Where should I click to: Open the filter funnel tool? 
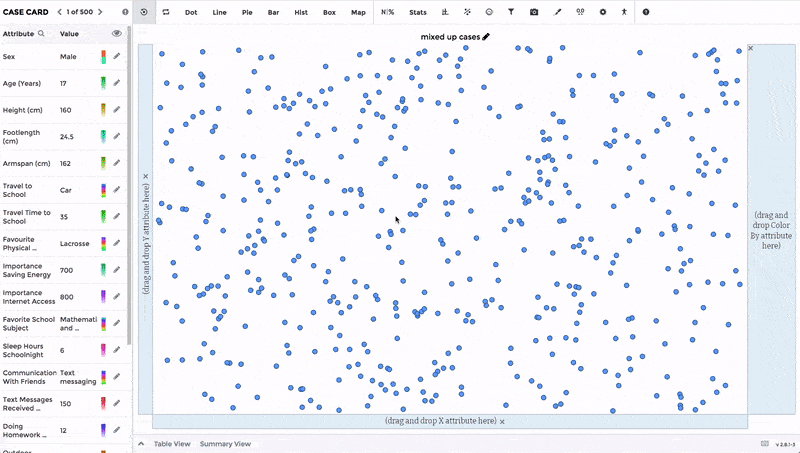click(x=511, y=12)
